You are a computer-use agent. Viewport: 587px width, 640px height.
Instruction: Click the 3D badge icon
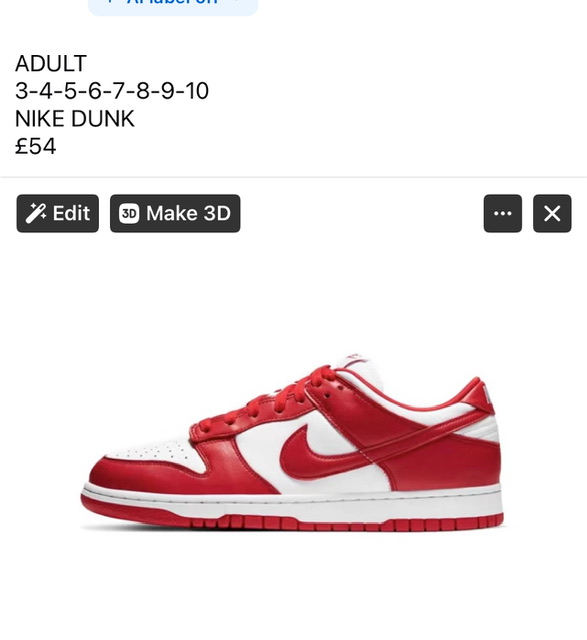tap(129, 213)
